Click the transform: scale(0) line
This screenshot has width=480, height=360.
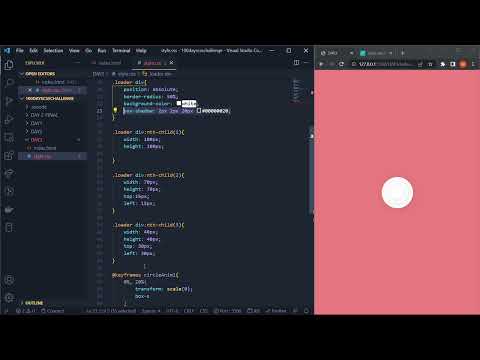pyautogui.click(x=163, y=289)
